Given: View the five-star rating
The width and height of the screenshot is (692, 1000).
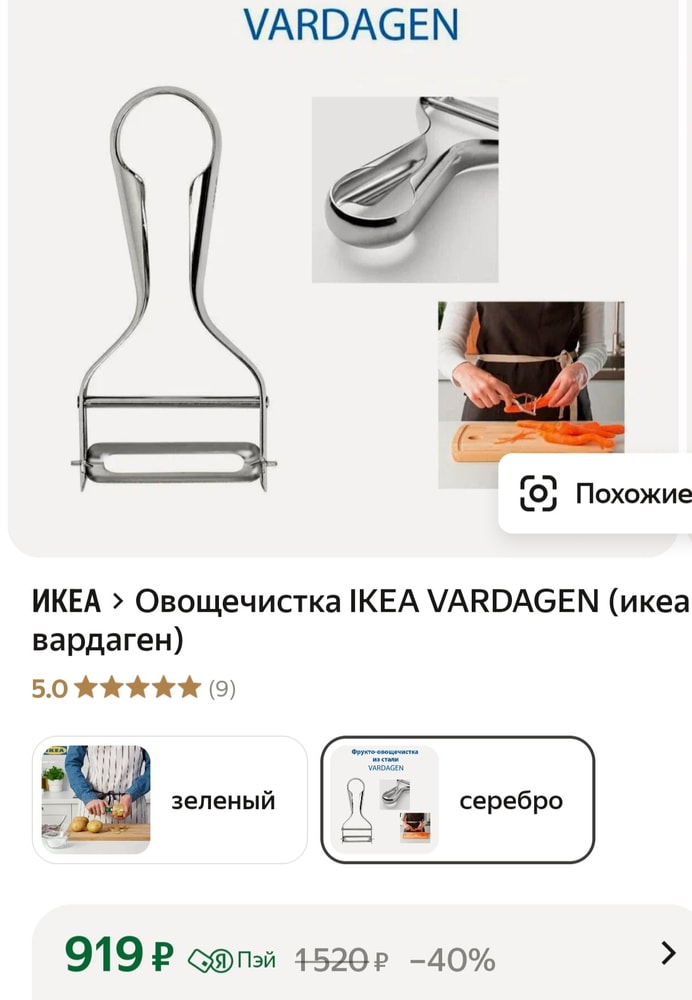Looking at the screenshot, I should point(138,688).
